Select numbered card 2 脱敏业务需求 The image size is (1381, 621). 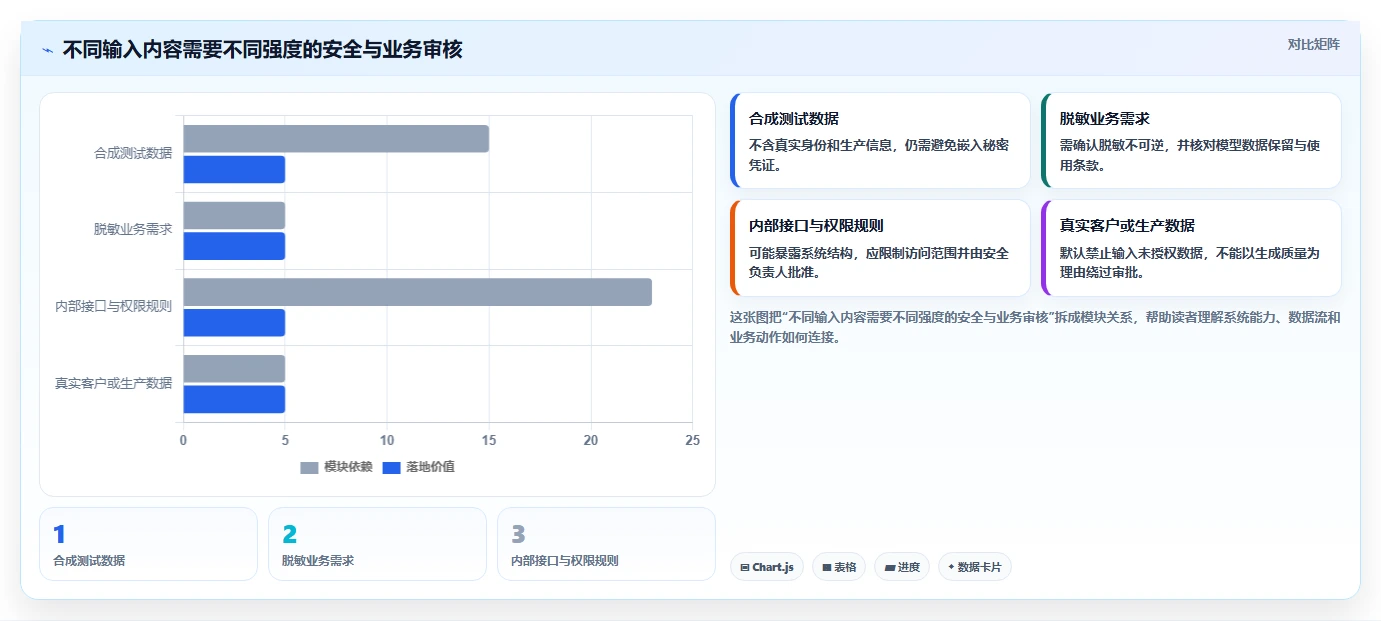[x=377, y=544]
